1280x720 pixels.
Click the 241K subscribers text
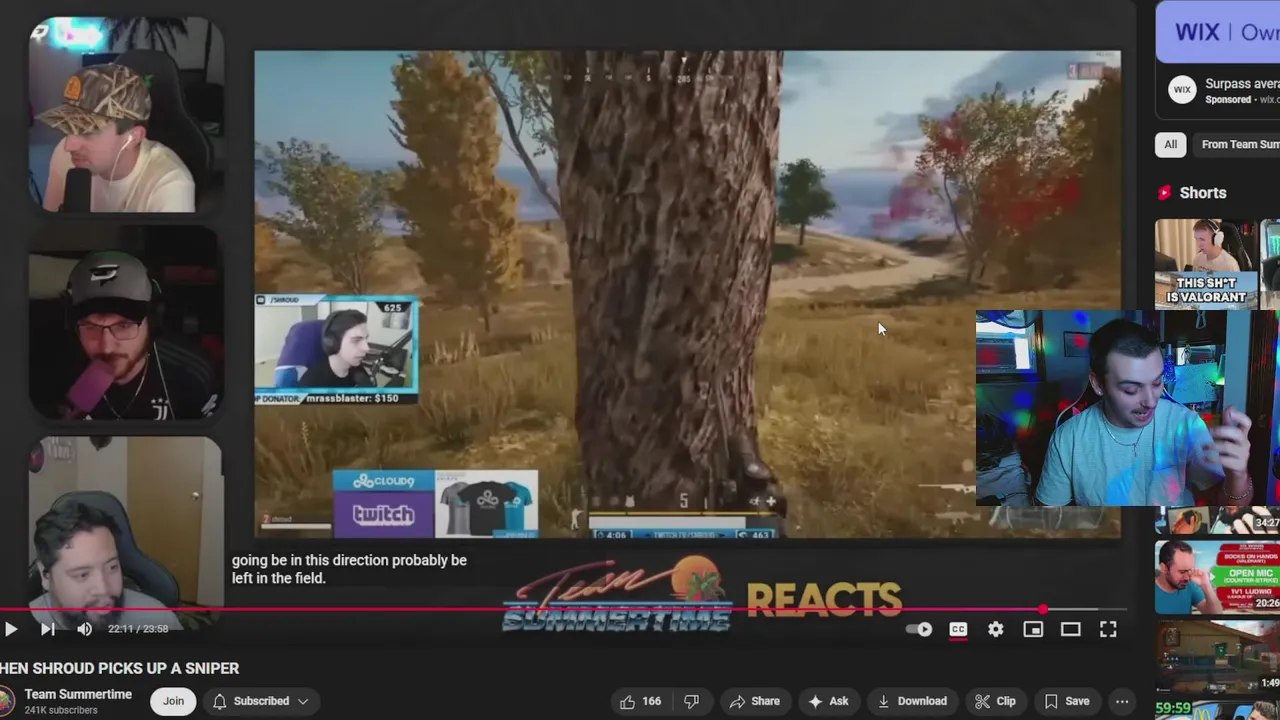click(61, 710)
